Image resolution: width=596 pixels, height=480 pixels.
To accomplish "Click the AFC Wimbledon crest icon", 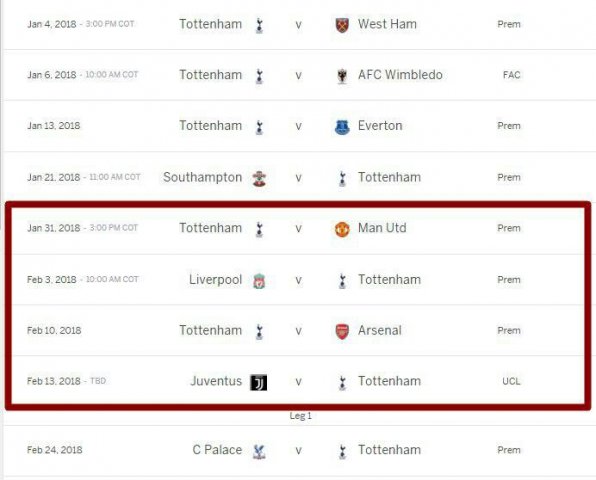I will (342, 76).
